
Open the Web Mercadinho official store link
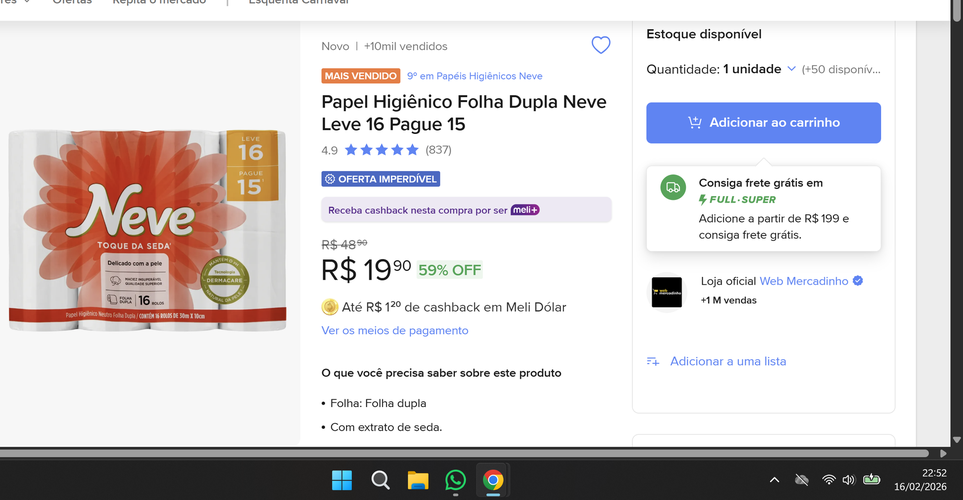803,281
